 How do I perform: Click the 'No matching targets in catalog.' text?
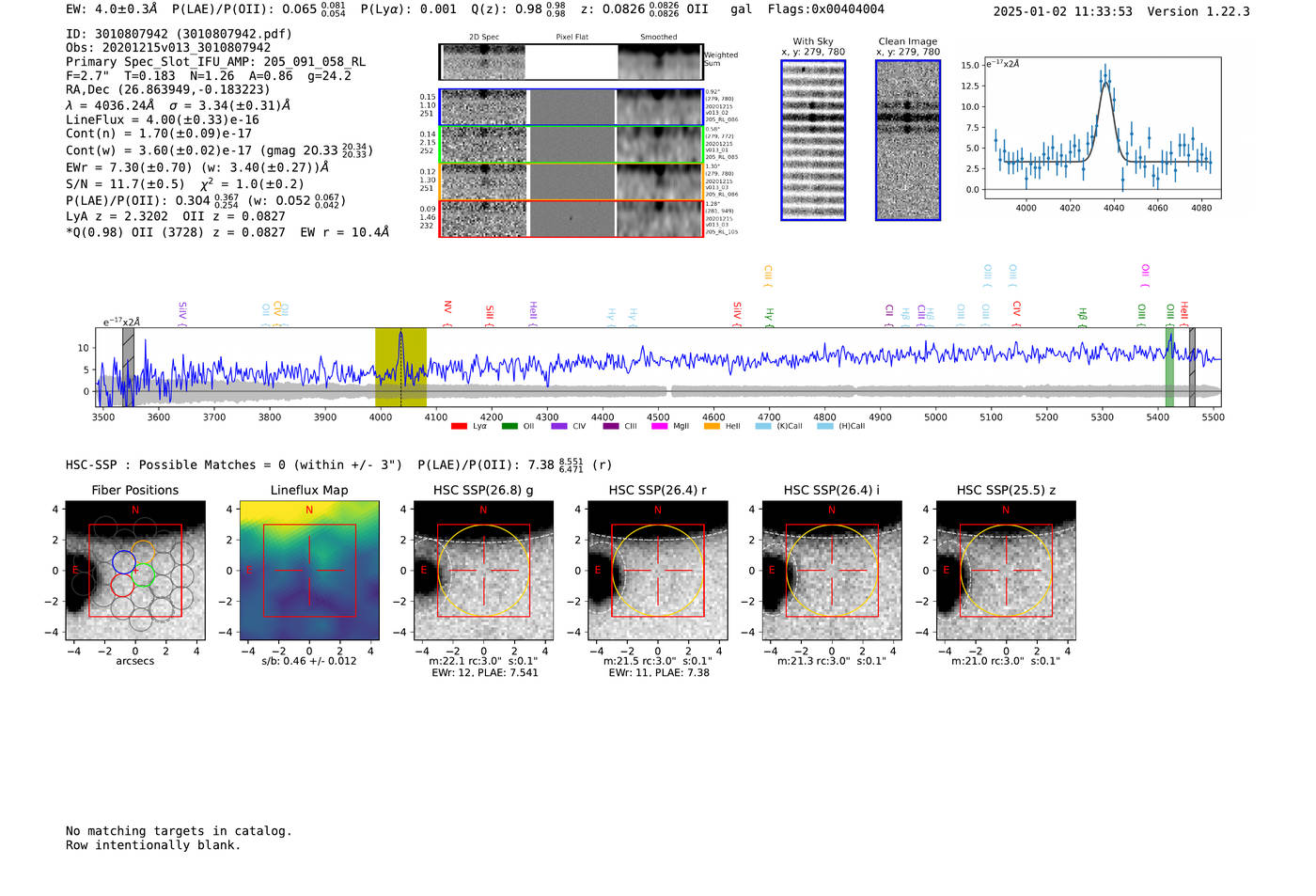pos(179,831)
